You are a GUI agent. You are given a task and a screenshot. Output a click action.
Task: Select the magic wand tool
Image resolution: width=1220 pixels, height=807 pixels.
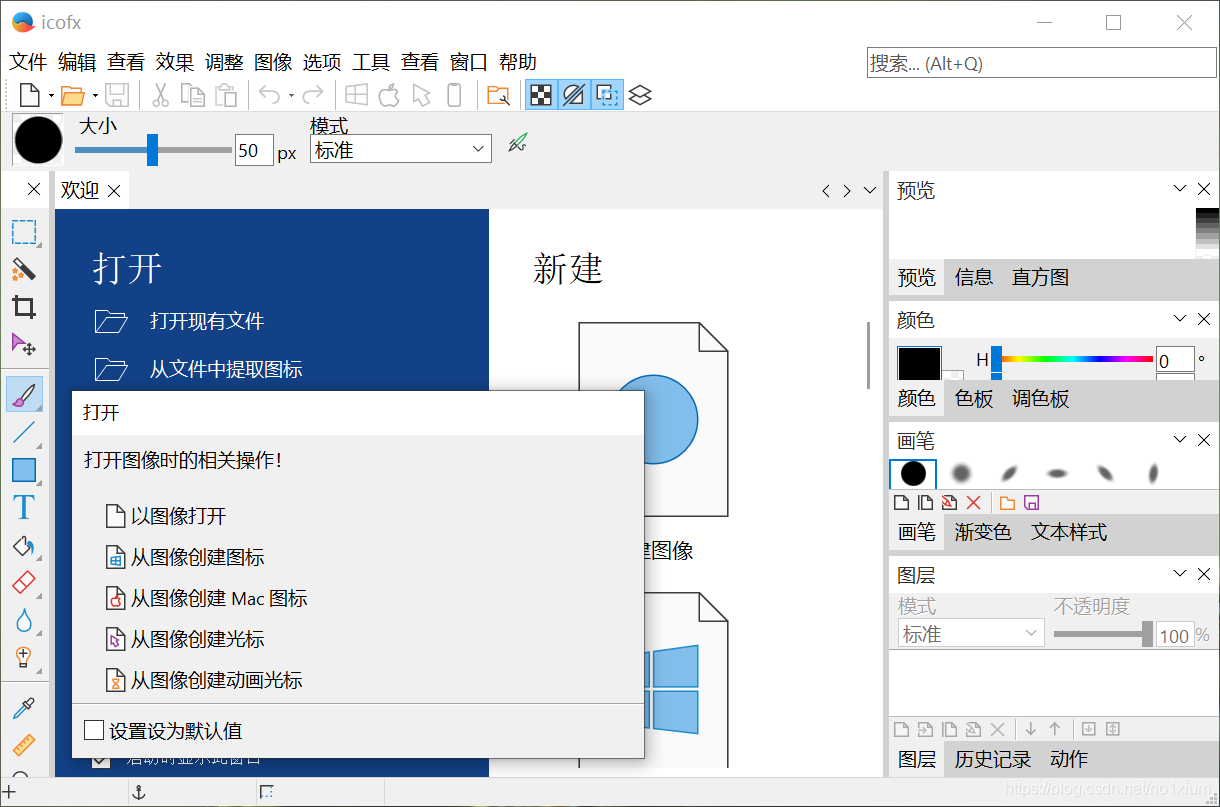[24, 269]
